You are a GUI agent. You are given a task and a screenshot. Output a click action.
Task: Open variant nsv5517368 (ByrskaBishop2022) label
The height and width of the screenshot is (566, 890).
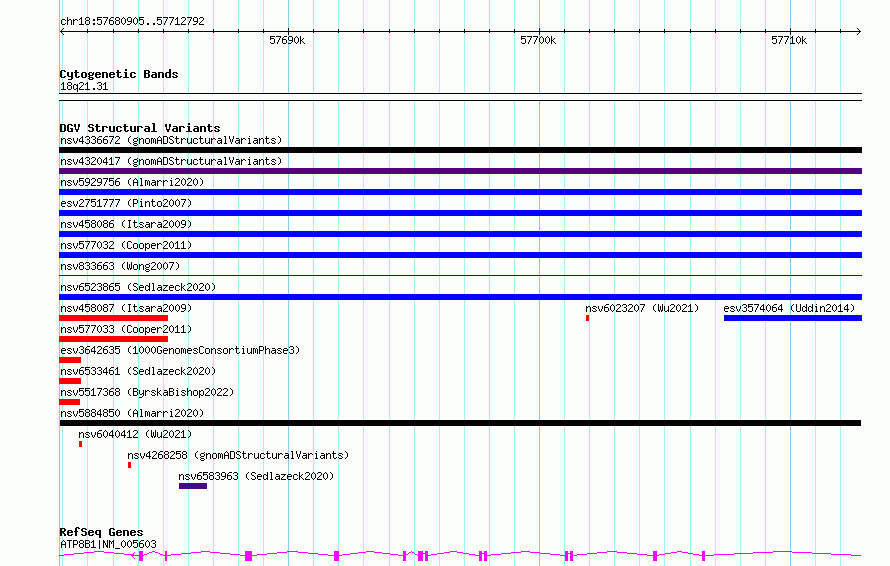[147, 392]
